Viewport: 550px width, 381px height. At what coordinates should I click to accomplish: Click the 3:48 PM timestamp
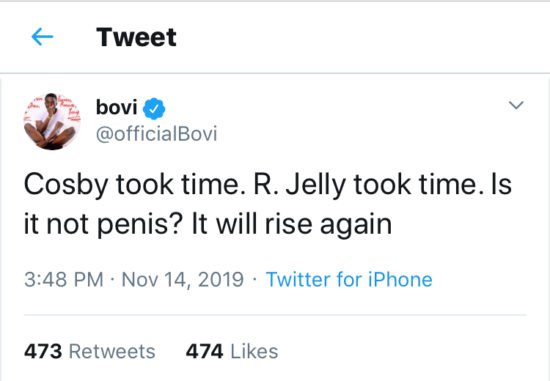(64, 280)
